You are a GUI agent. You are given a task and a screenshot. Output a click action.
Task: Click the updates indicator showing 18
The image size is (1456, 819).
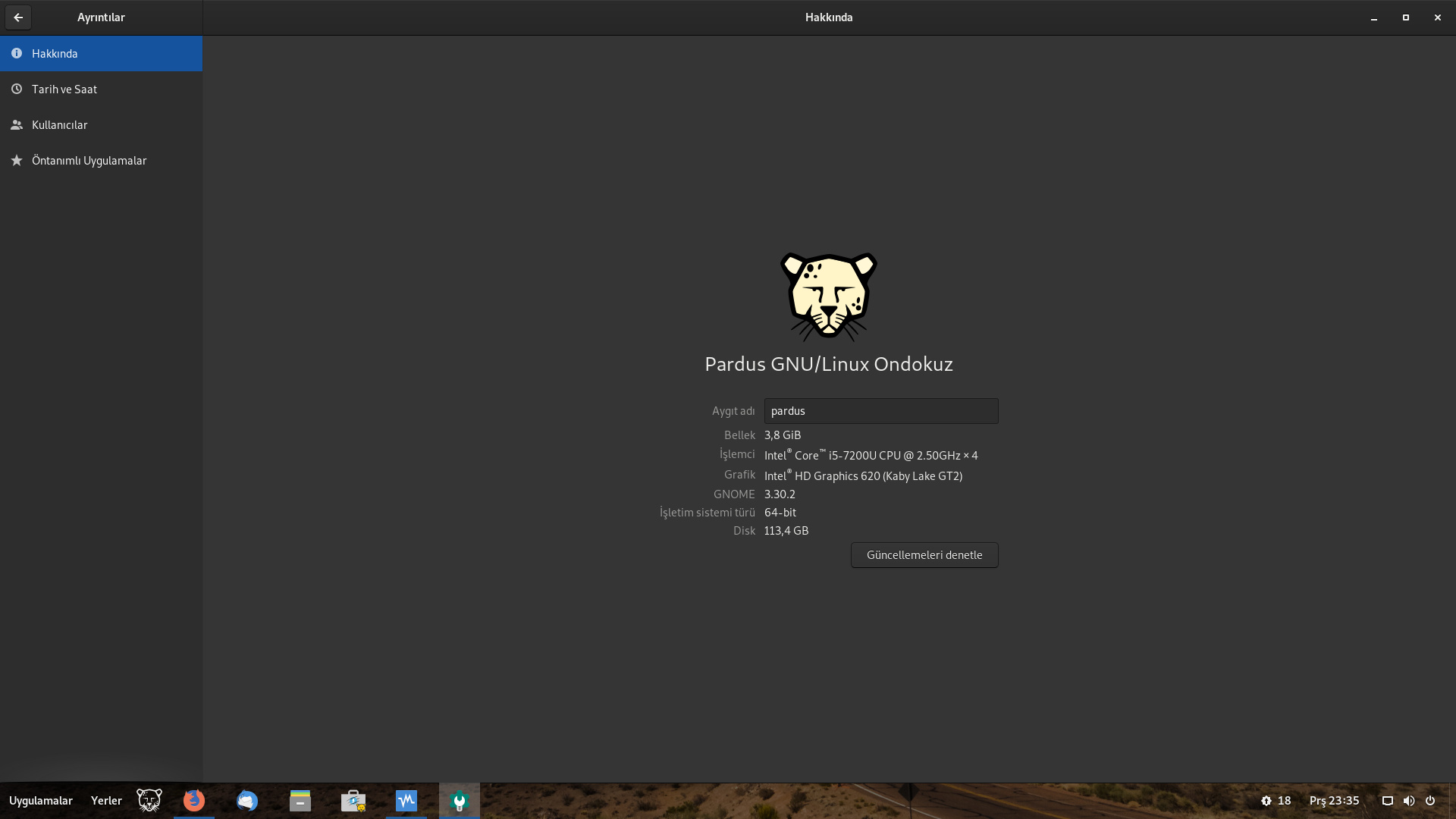1276,801
